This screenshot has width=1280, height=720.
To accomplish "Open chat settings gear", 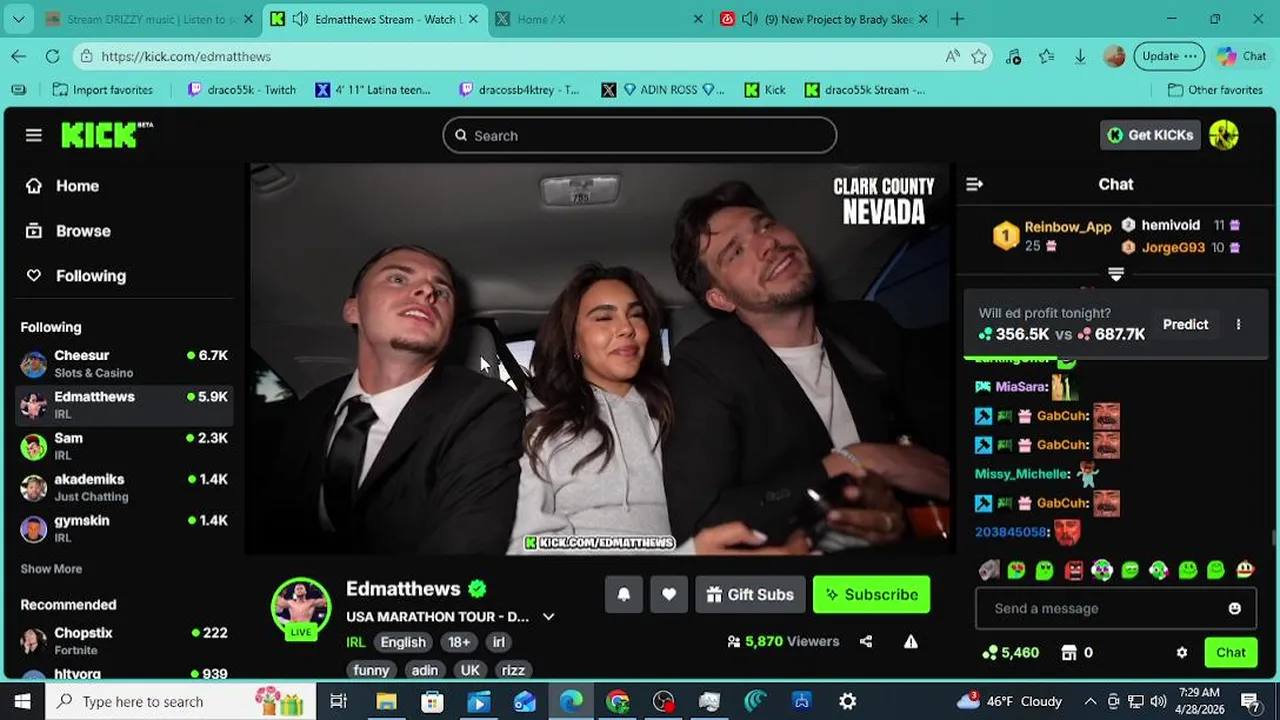I will (x=1182, y=652).
